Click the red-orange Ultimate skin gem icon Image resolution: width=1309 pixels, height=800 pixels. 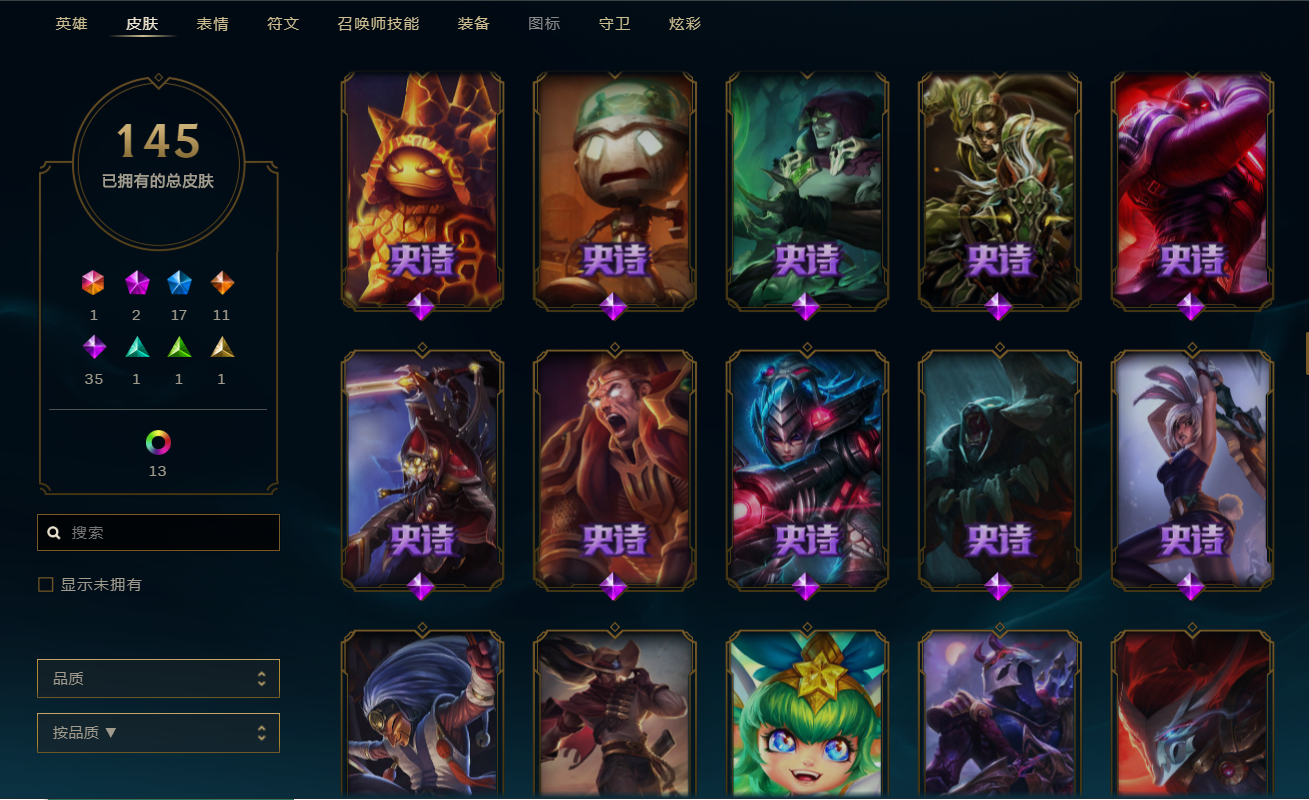coord(93,283)
